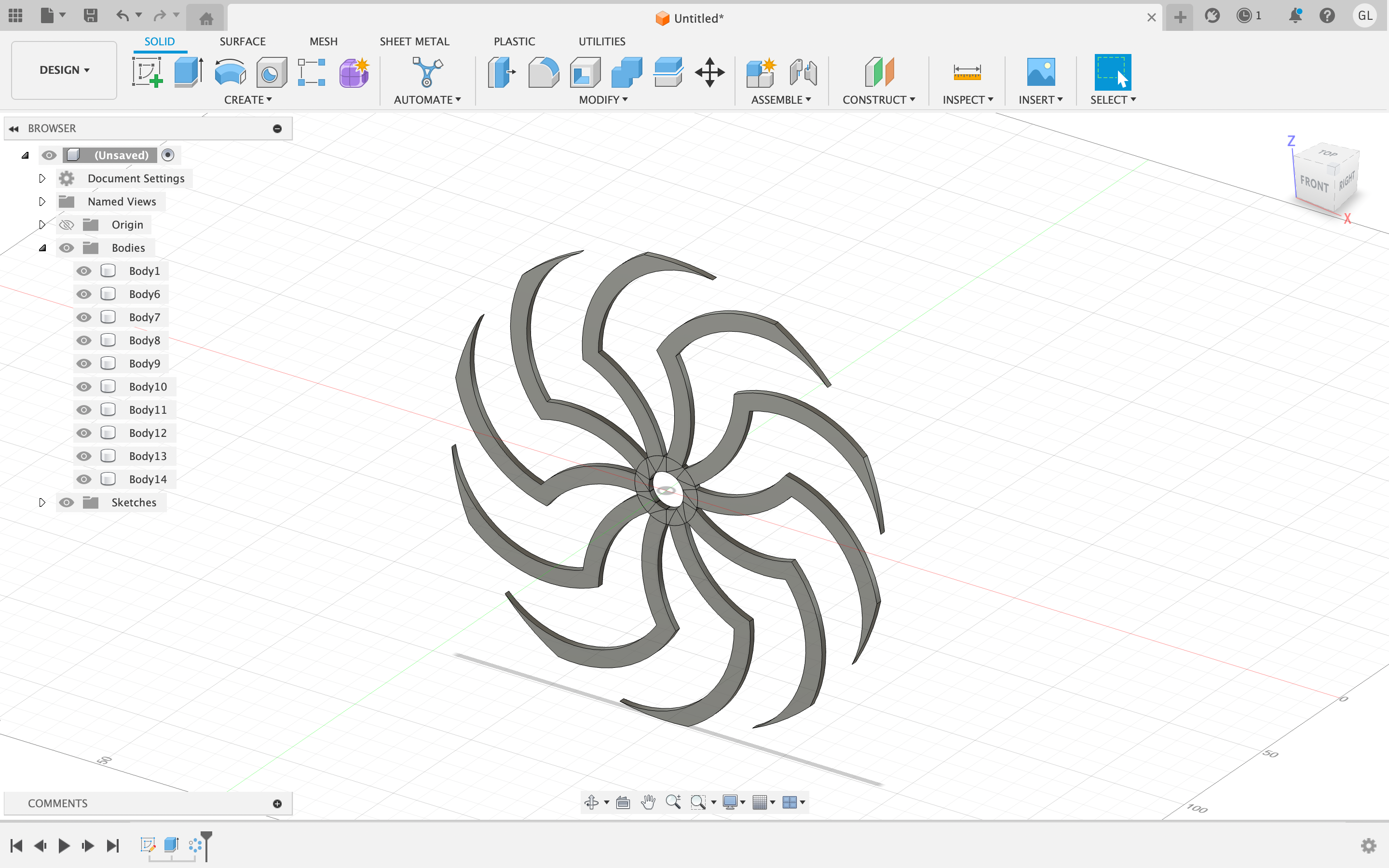Select Body12 in the browser

(148, 433)
